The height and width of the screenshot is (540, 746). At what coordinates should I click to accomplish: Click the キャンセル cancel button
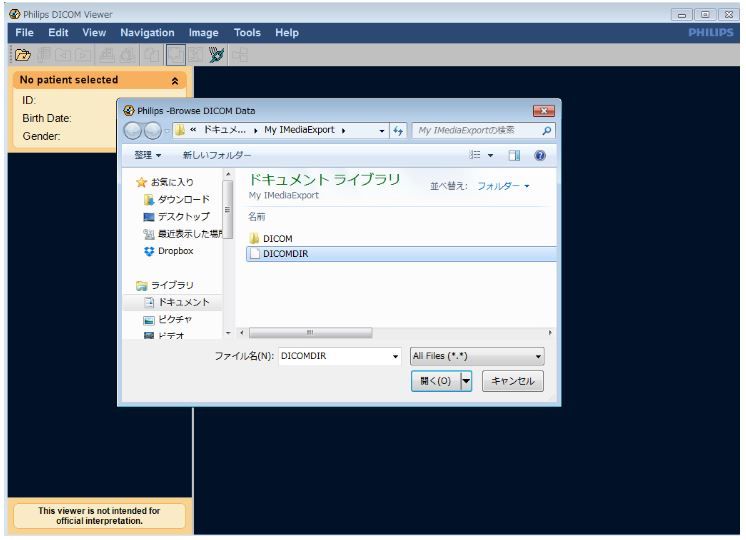point(512,381)
